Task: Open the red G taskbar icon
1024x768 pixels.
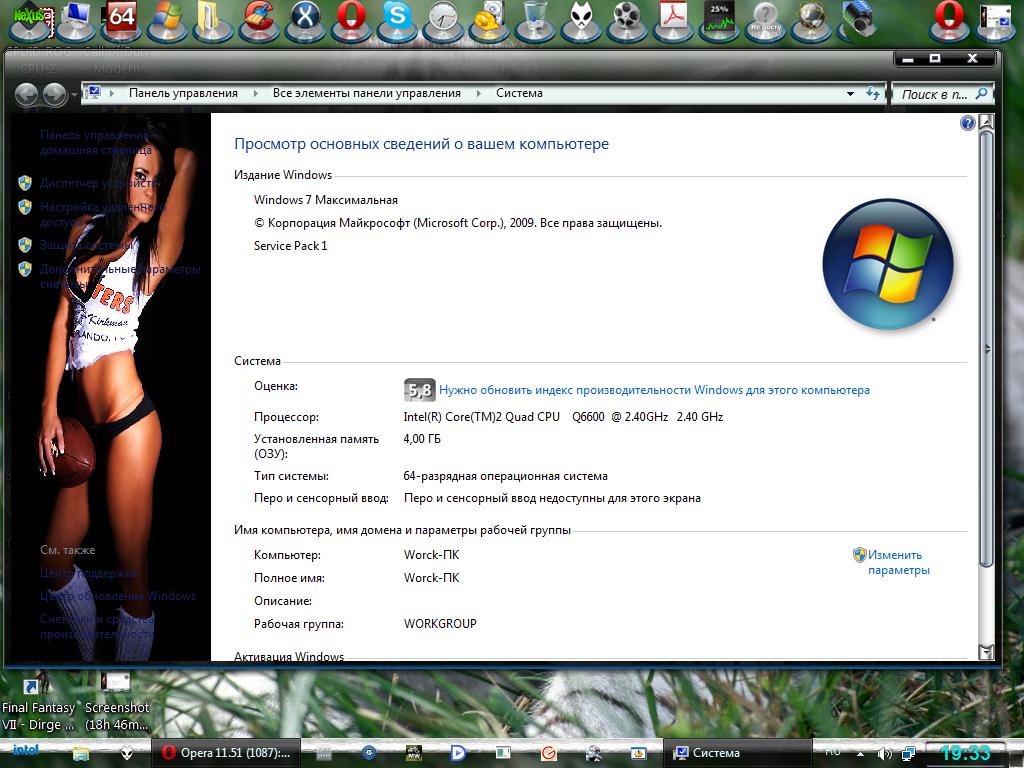Action: [549, 754]
